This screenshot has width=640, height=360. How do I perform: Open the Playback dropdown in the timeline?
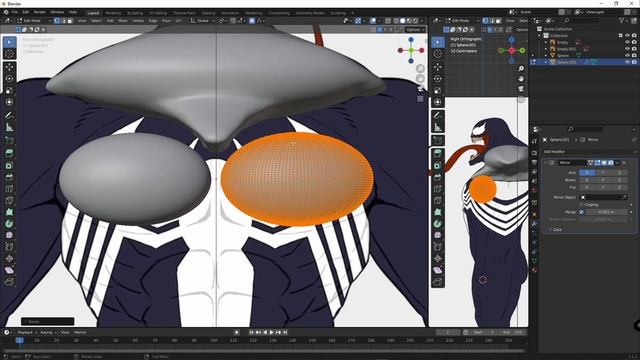(x=27, y=332)
